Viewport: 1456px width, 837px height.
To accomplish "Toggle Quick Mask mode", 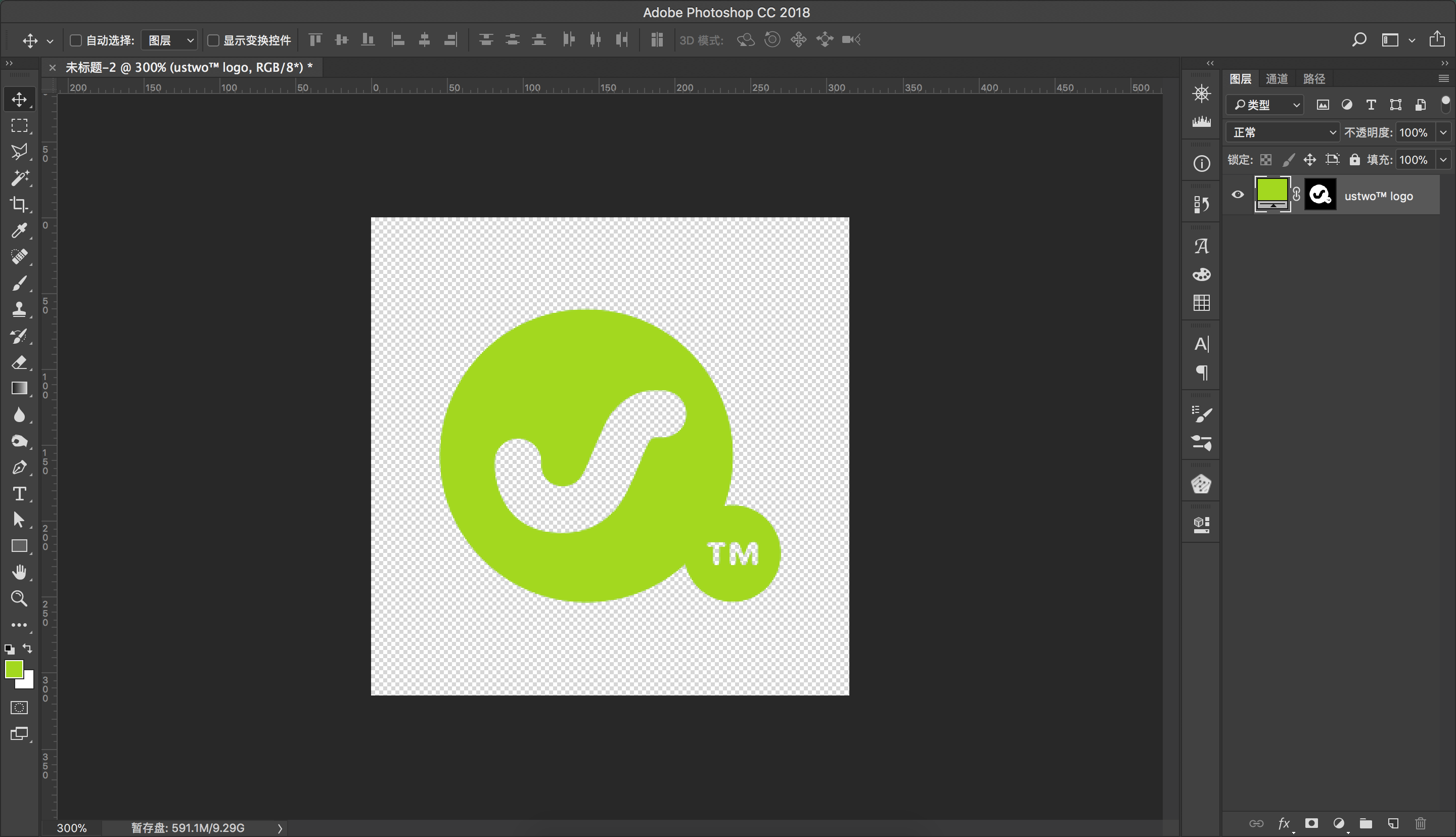I will [x=19, y=708].
